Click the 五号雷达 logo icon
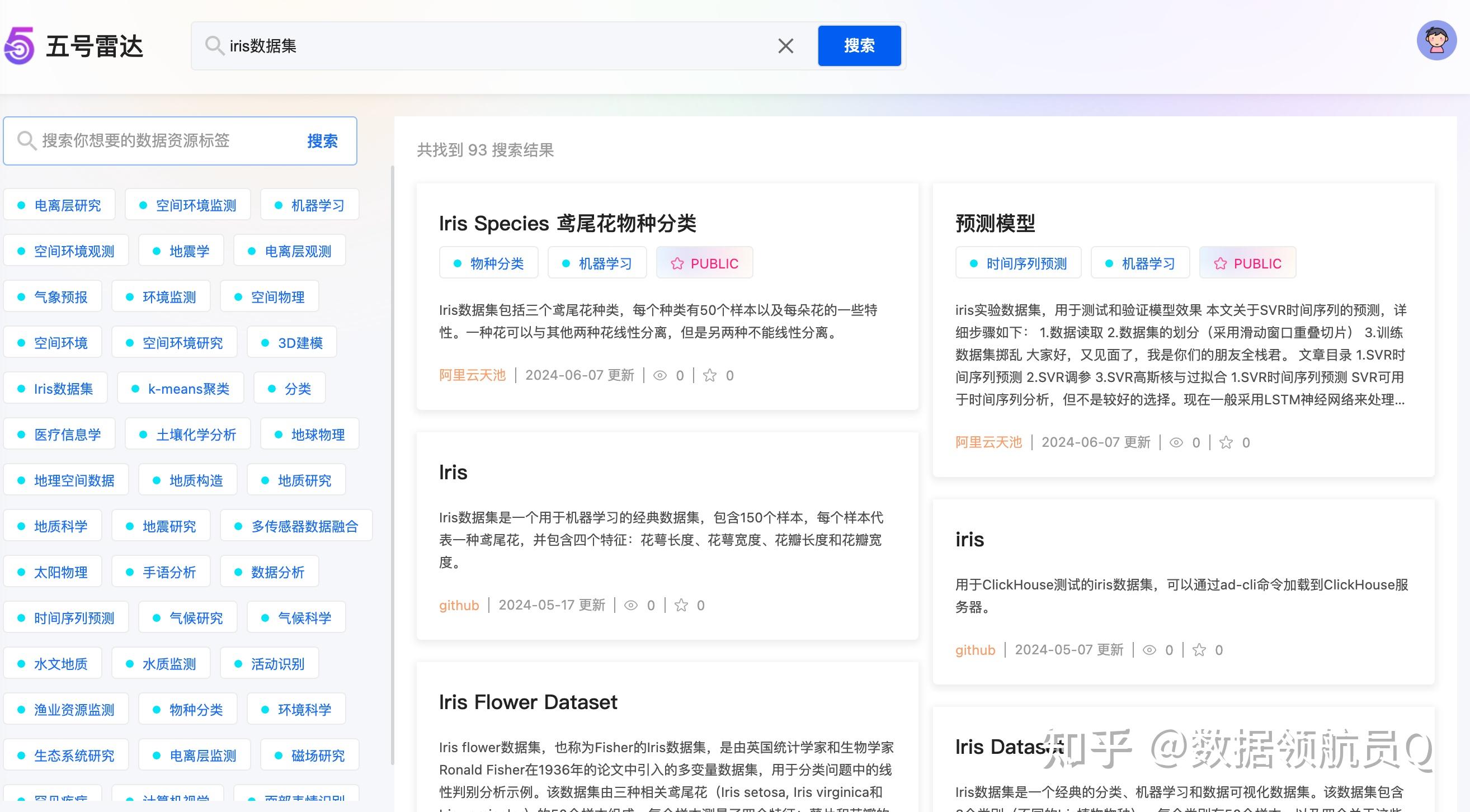Screen dimensions: 1470x812 coord(20,47)
